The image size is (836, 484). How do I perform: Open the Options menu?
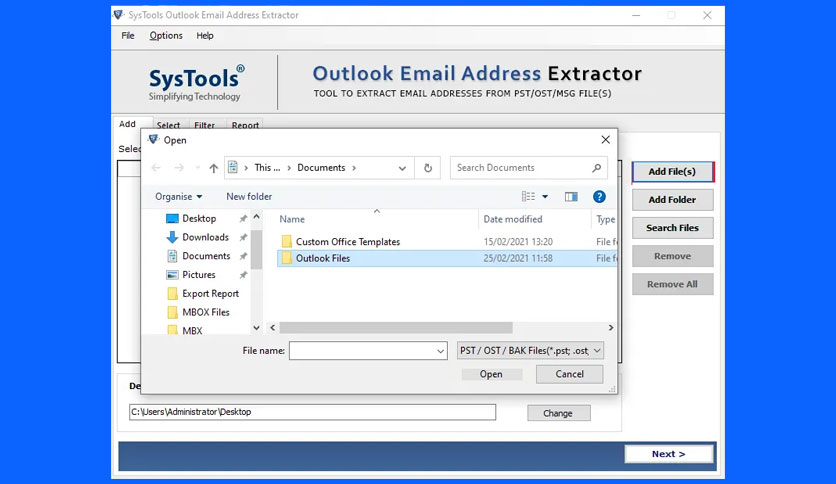pyautogui.click(x=166, y=36)
